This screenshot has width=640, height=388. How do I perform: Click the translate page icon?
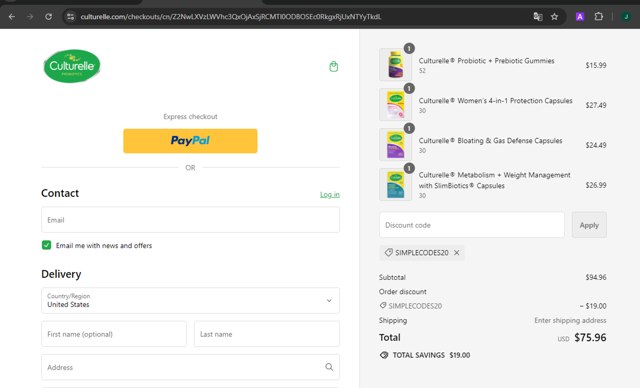pyautogui.click(x=538, y=17)
